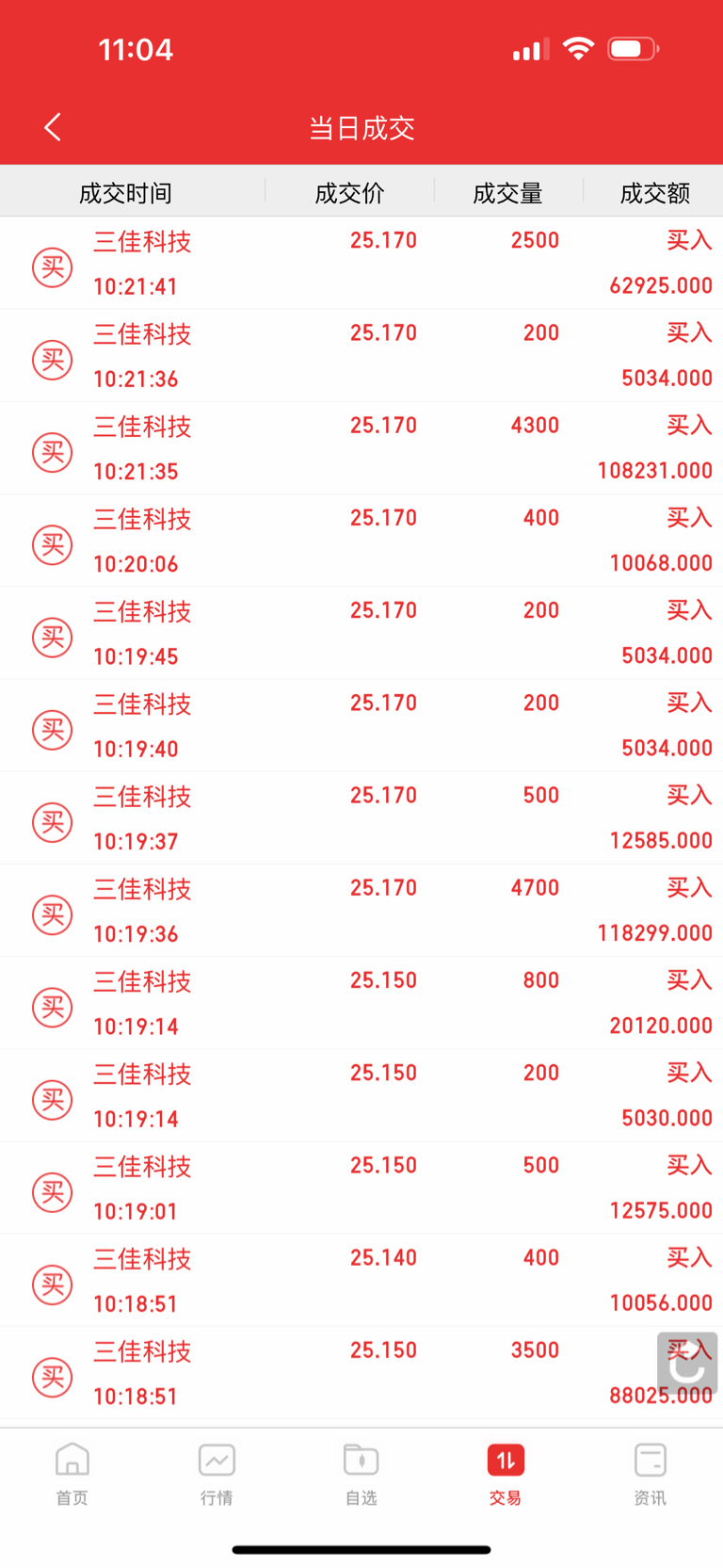The height and width of the screenshot is (1568, 723).
Task: Tap the 买 icon of 10:18:51 row with 400 shares
Action: pos(53,1285)
